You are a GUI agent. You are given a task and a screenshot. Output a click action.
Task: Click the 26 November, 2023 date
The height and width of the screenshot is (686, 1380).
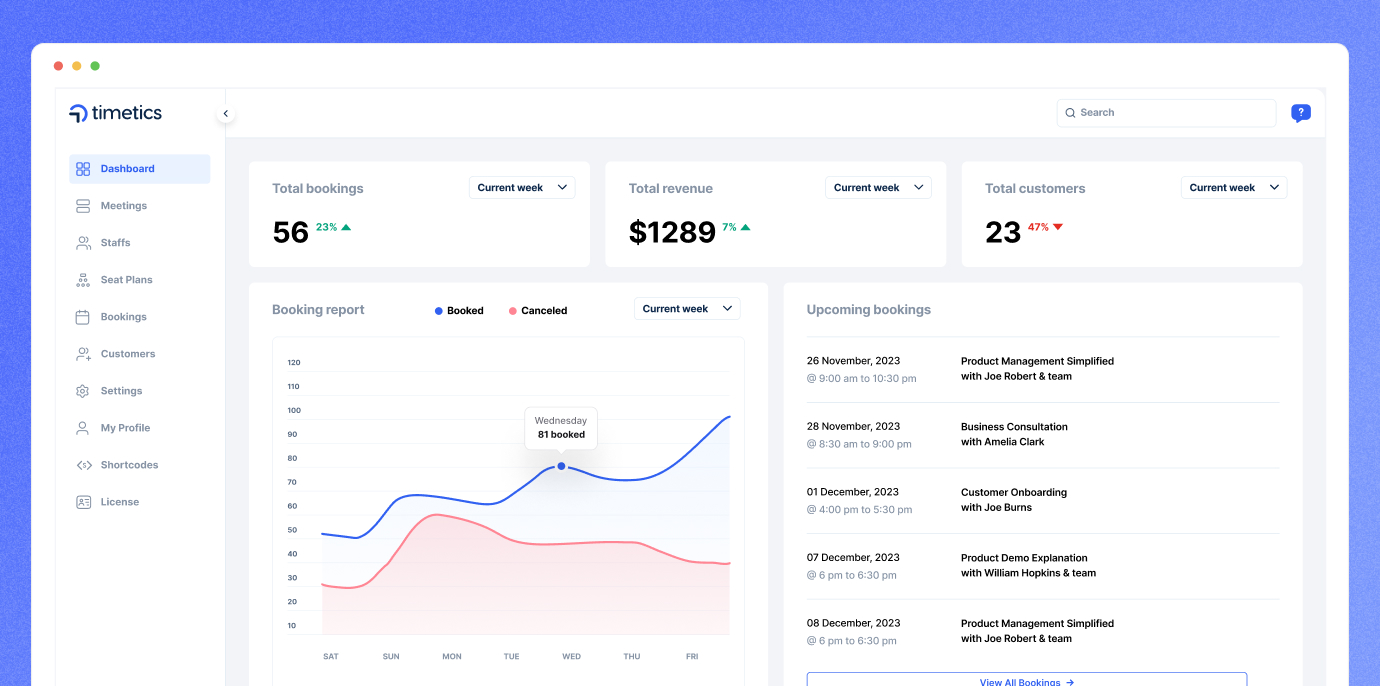click(854, 361)
